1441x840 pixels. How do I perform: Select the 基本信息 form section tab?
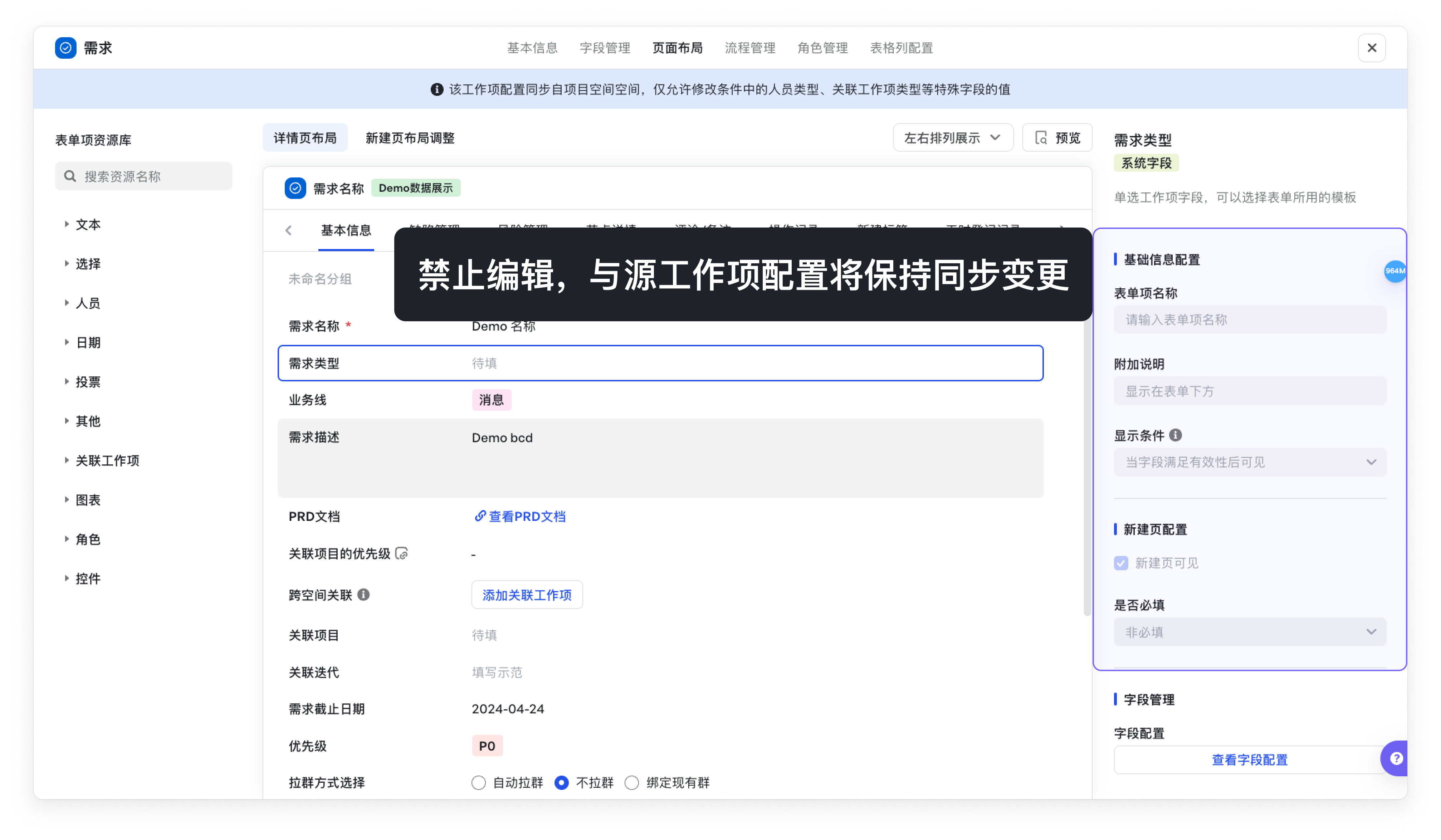tap(346, 230)
